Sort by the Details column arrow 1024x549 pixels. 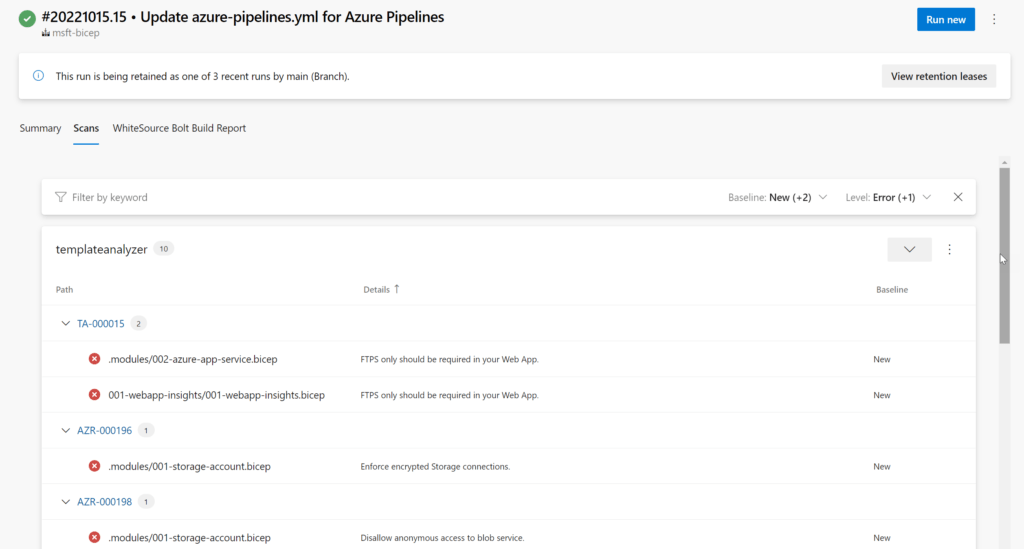point(396,289)
